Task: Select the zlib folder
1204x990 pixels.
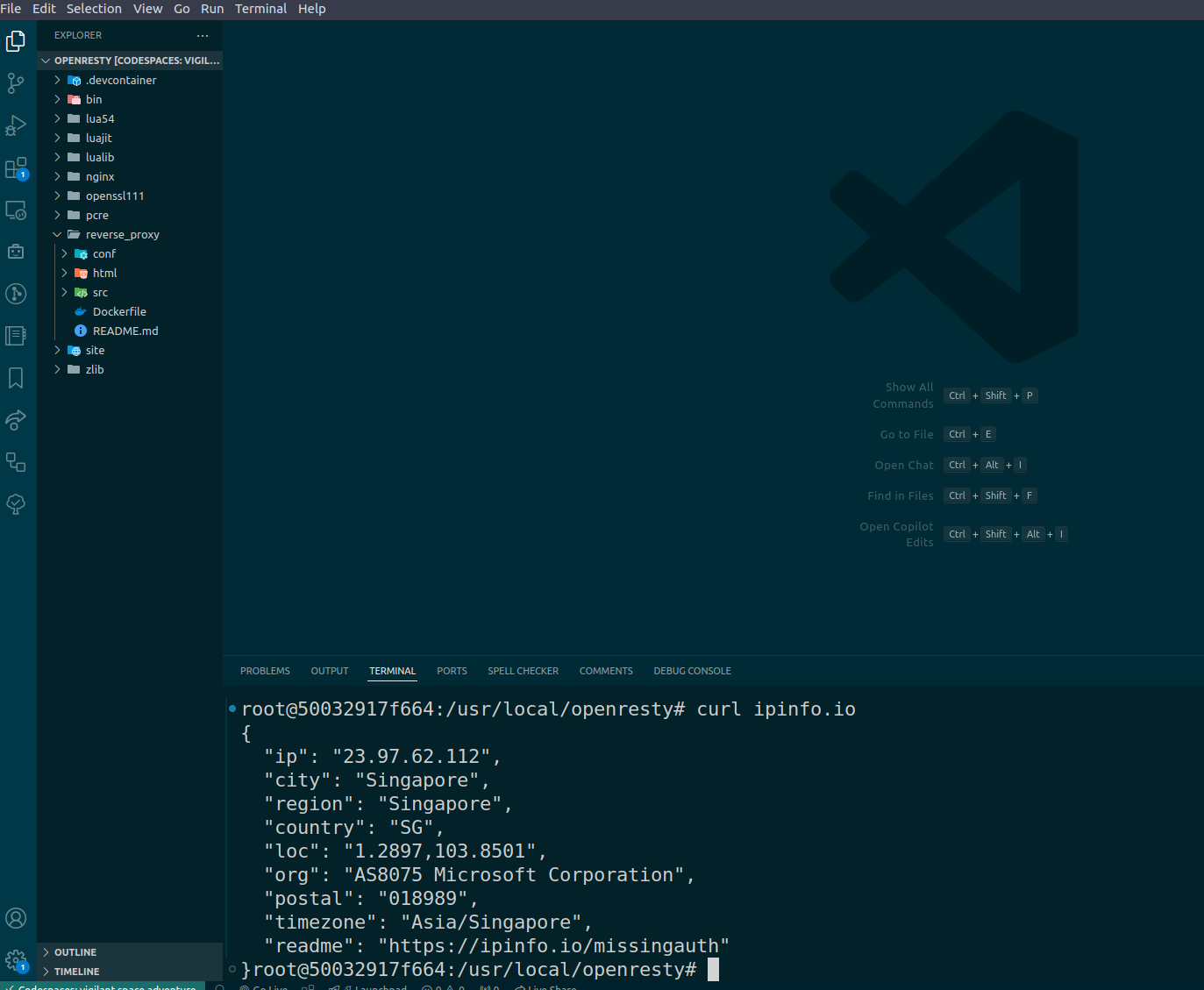Action: [130, 369]
